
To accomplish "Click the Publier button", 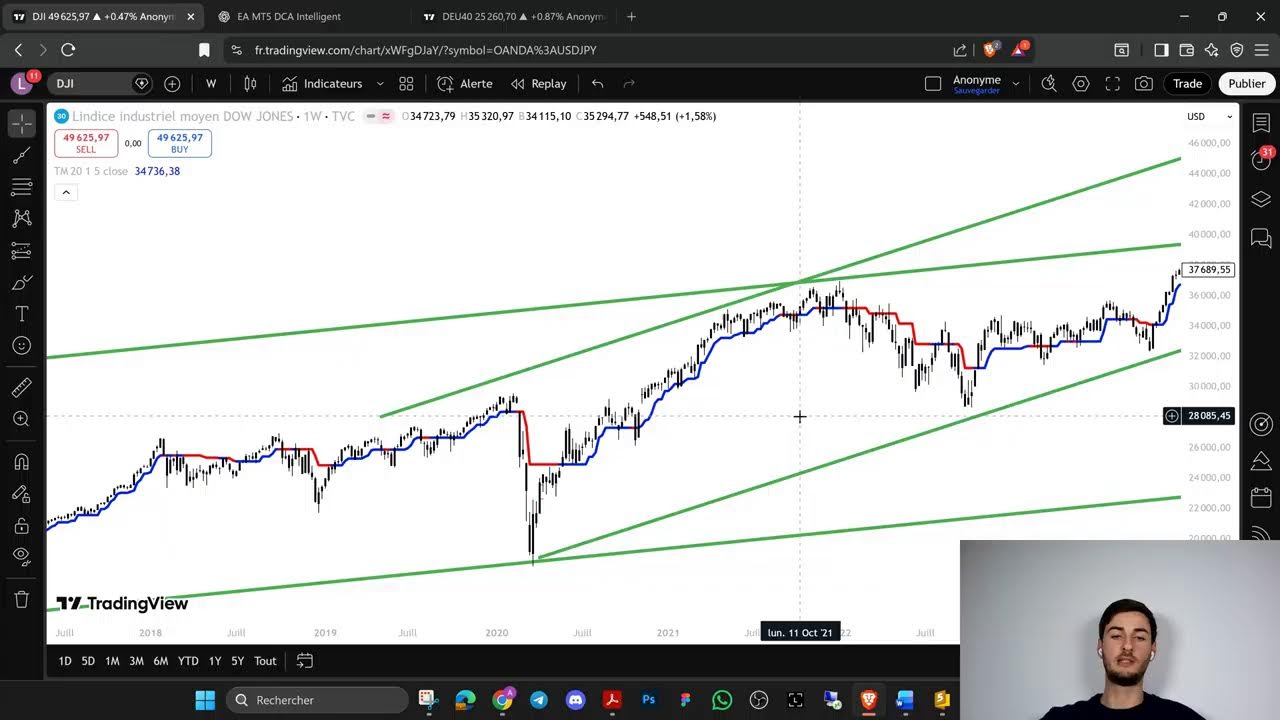I will (x=1246, y=84).
